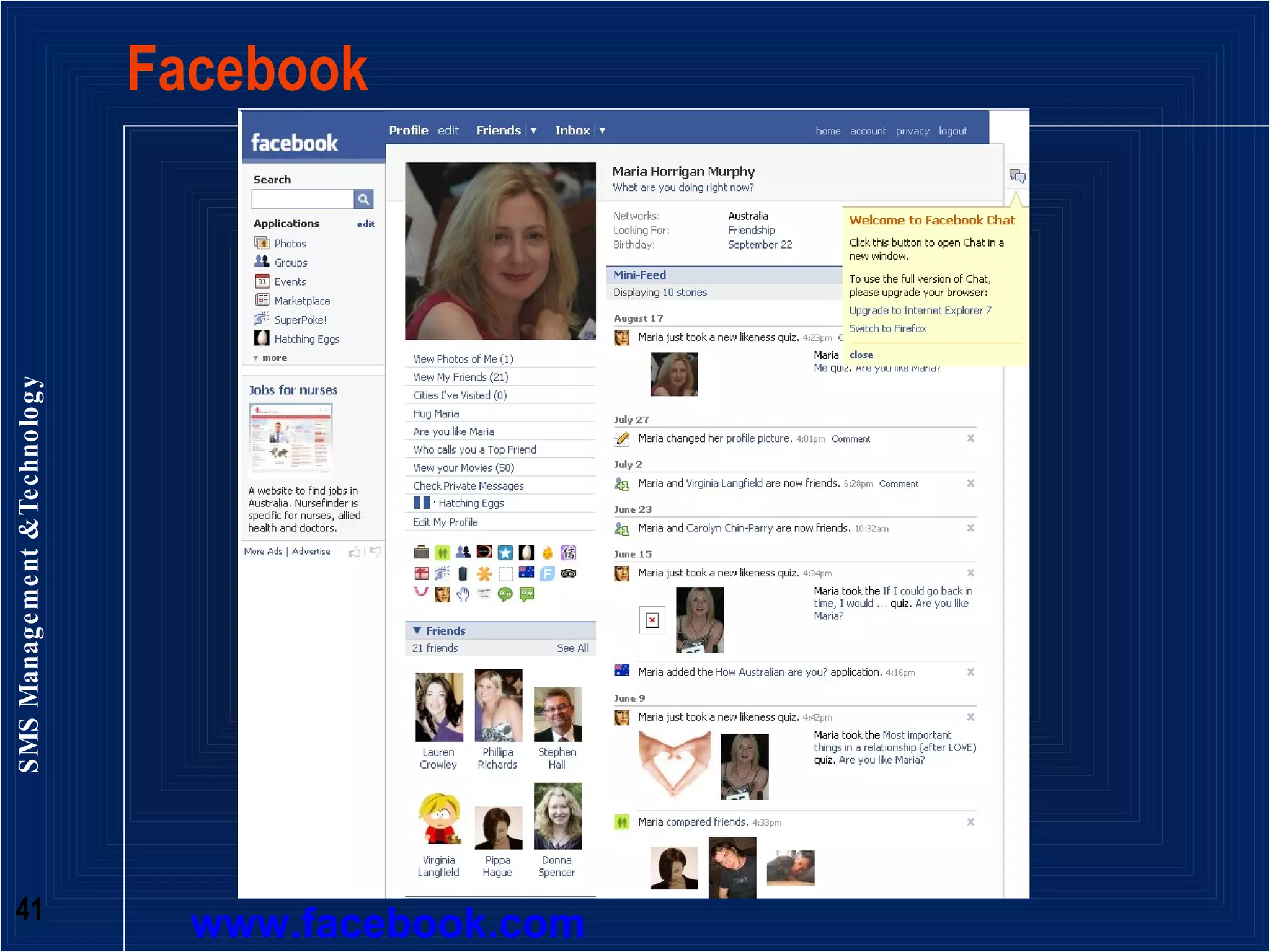Open the Events calendar icon

pyautogui.click(x=262, y=281)
